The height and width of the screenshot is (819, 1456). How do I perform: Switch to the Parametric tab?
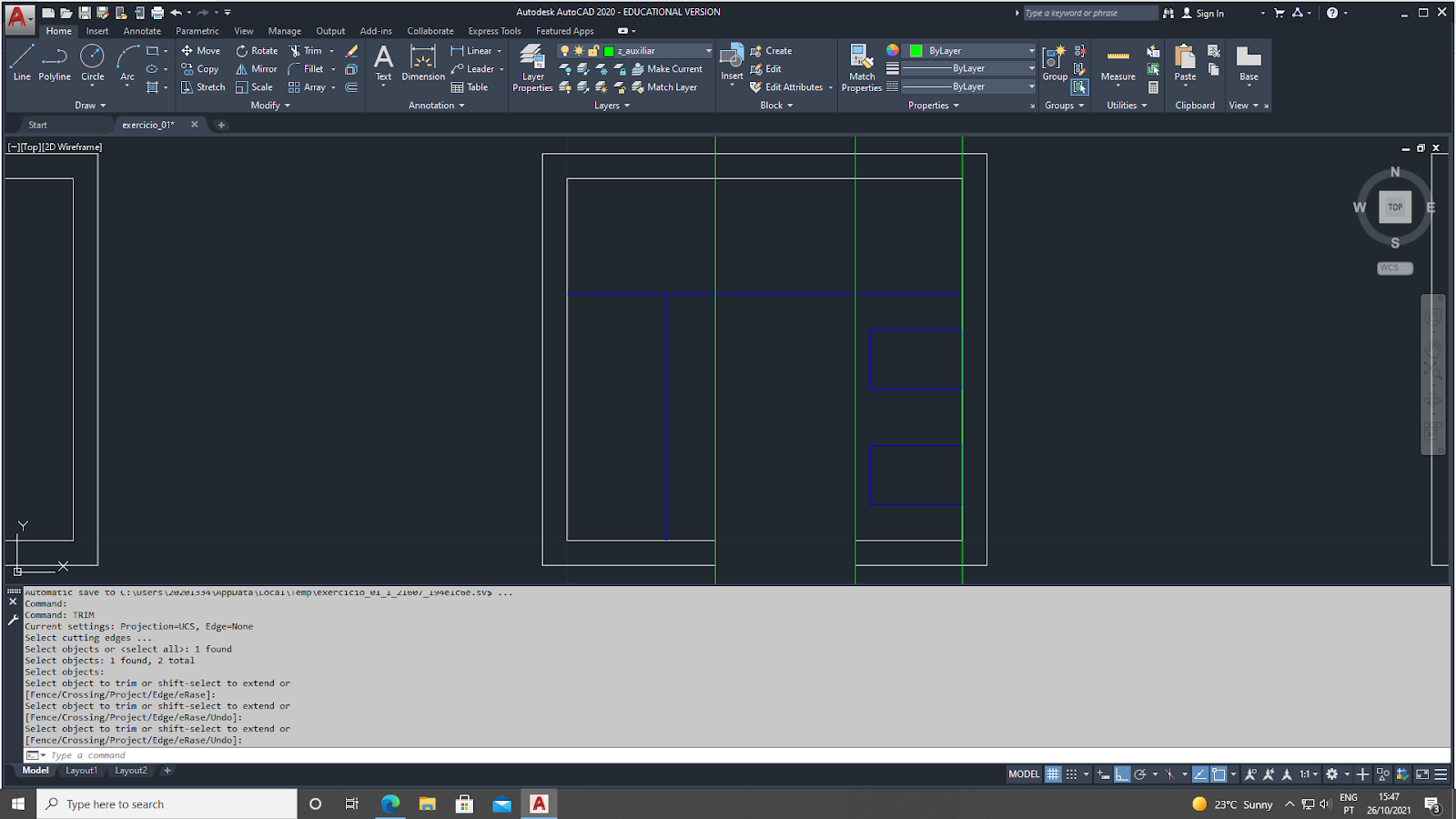pyautogui.click(x=197, y=31)
